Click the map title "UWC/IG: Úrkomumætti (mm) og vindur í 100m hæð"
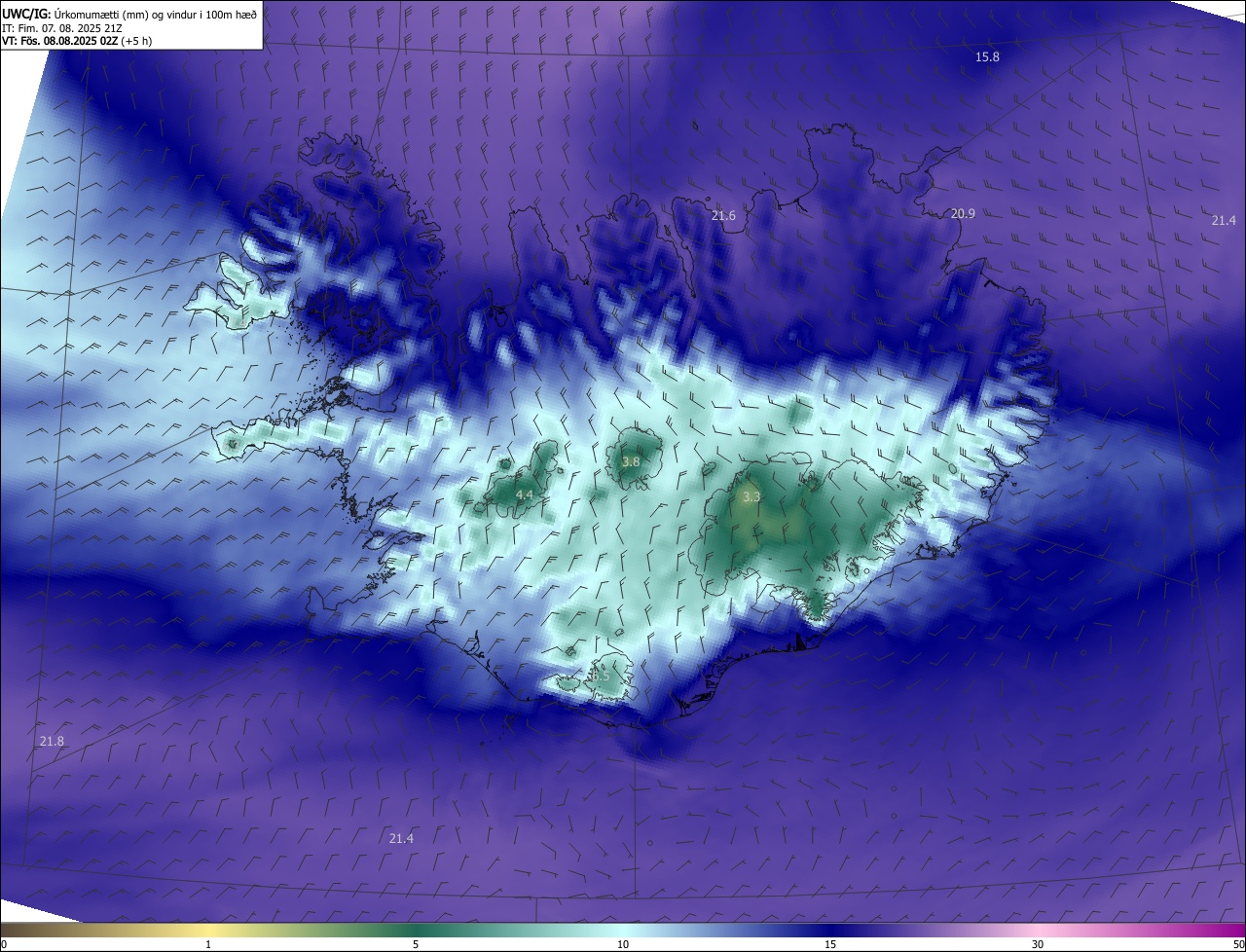The width and height of the screenshot is (1246, 952). 129,14
